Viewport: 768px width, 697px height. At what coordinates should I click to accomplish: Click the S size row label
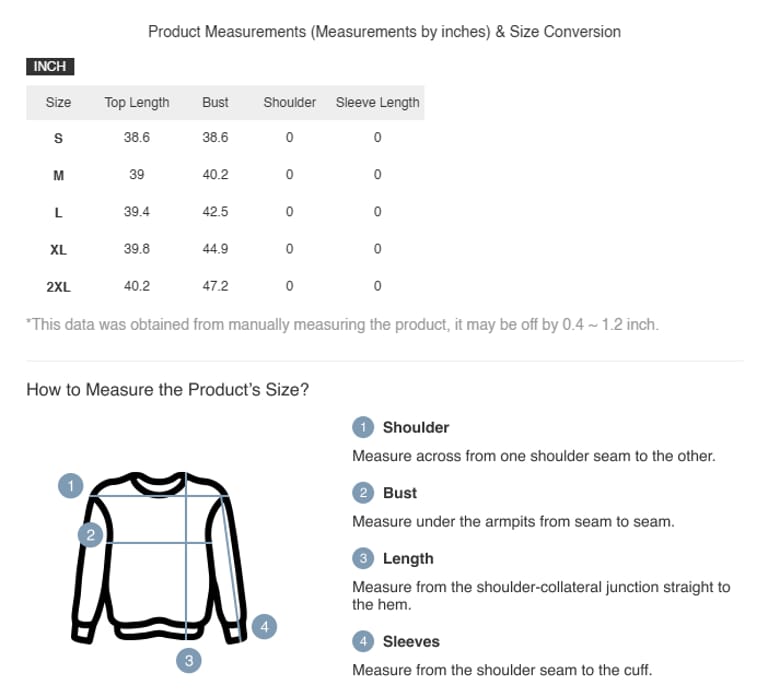pyautogui.click(x=58, y=138)
